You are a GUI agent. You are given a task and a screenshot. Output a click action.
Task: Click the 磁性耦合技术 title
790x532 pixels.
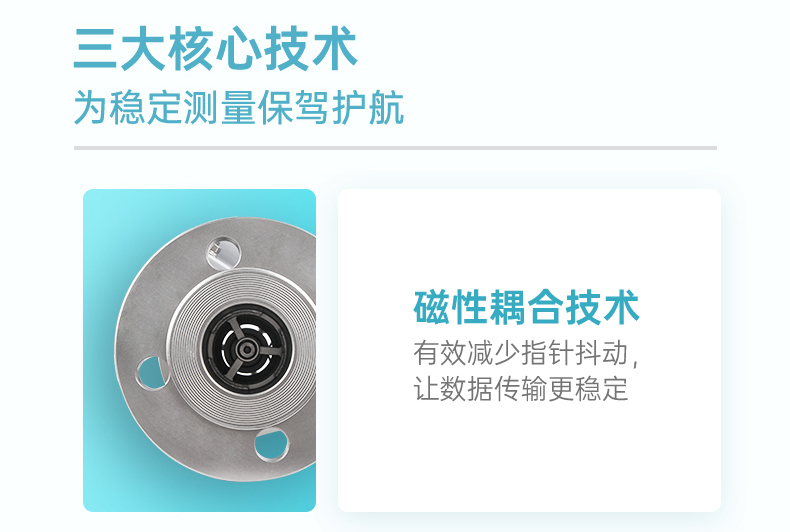(x=526, y=307)
